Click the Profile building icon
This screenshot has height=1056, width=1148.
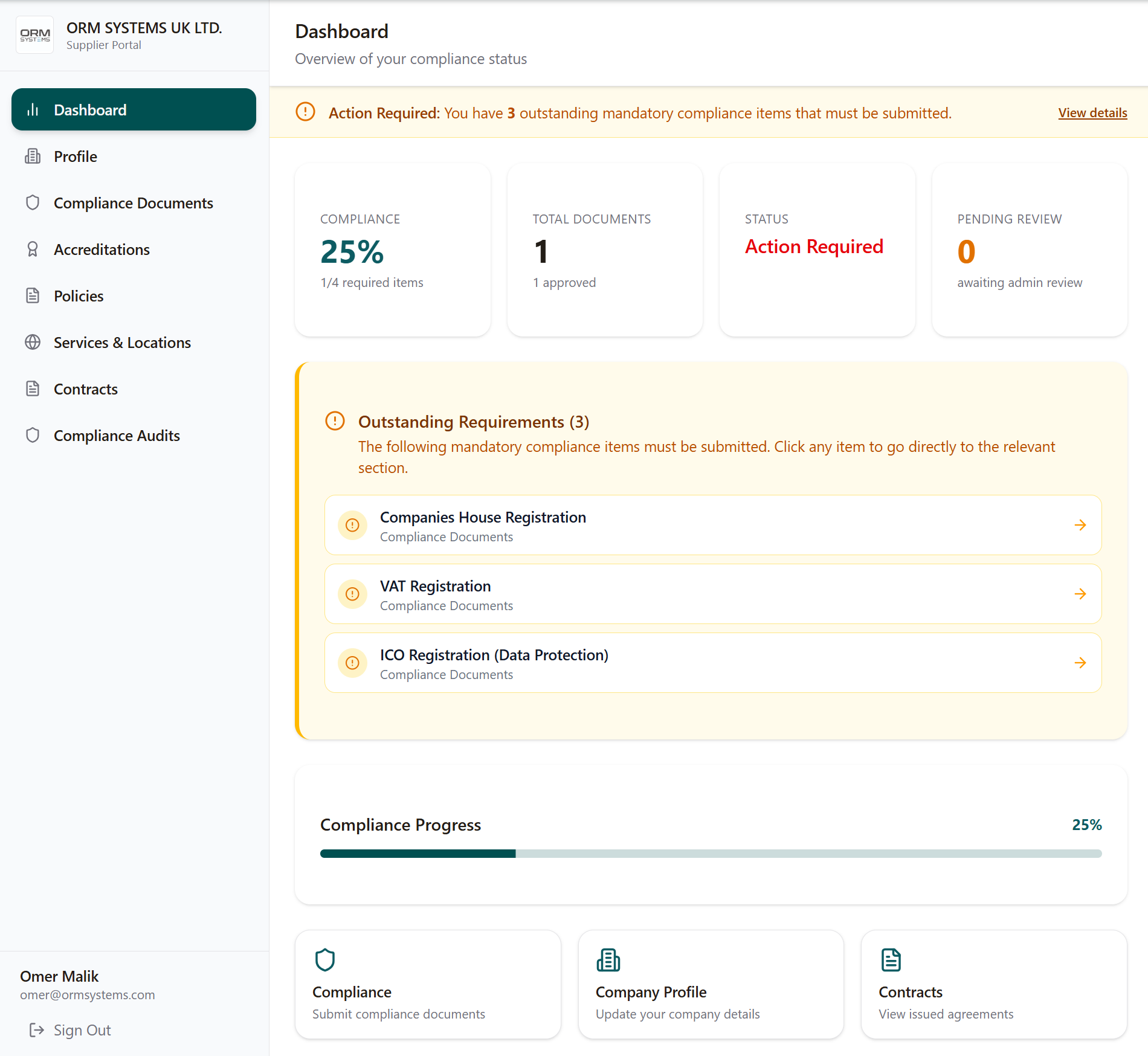33,156
